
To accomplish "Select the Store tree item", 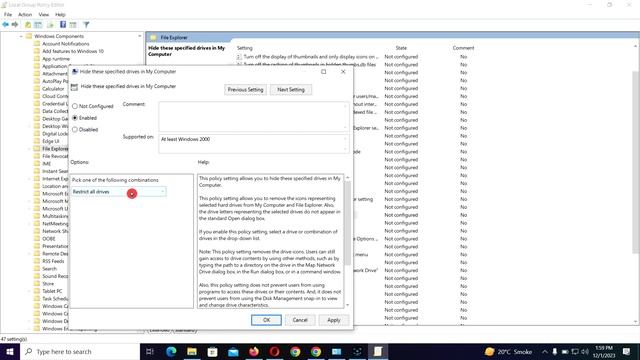I will 48,283.
